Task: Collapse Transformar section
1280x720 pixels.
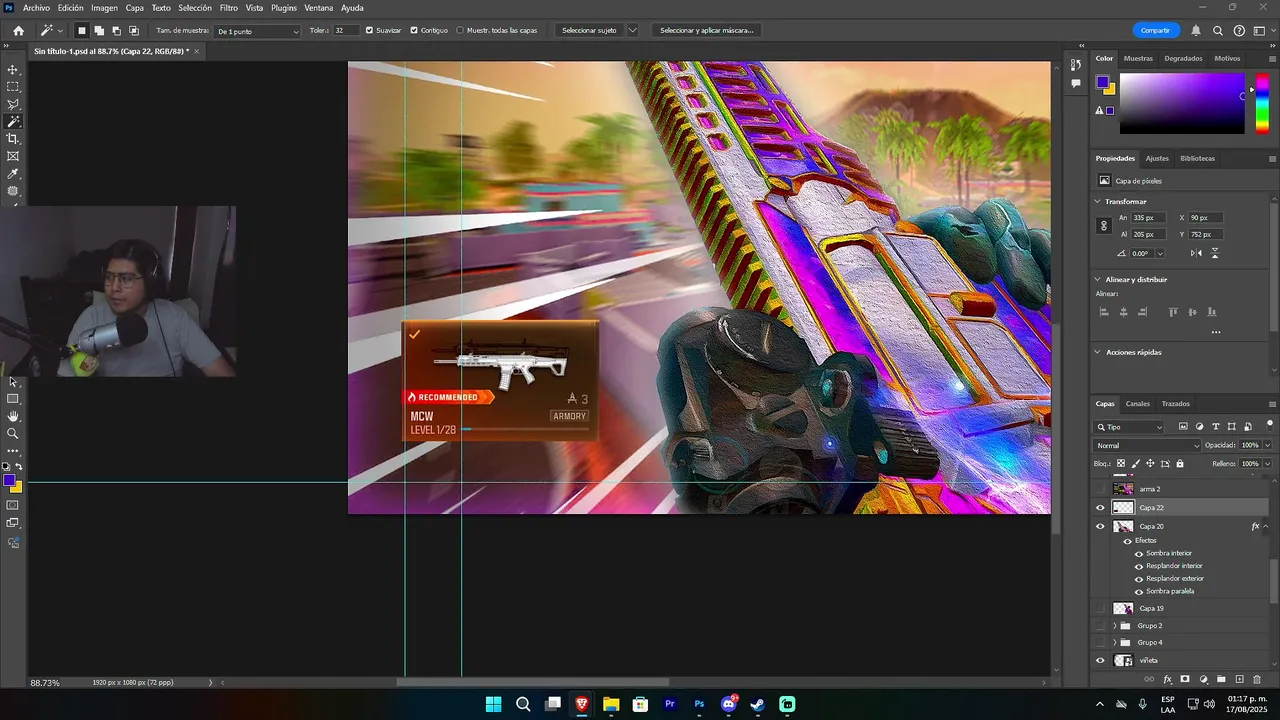Action: tap(1098, 202)
